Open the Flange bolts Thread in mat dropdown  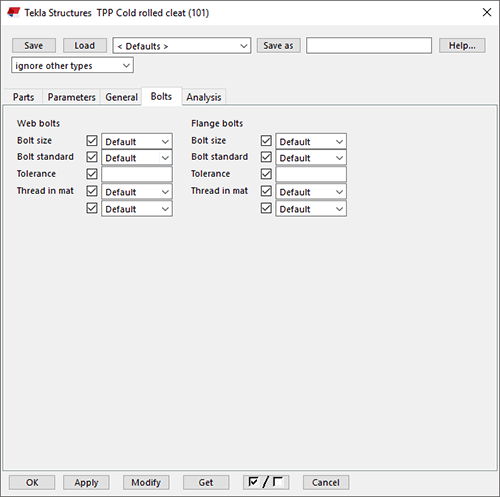[x=311, y=192]
